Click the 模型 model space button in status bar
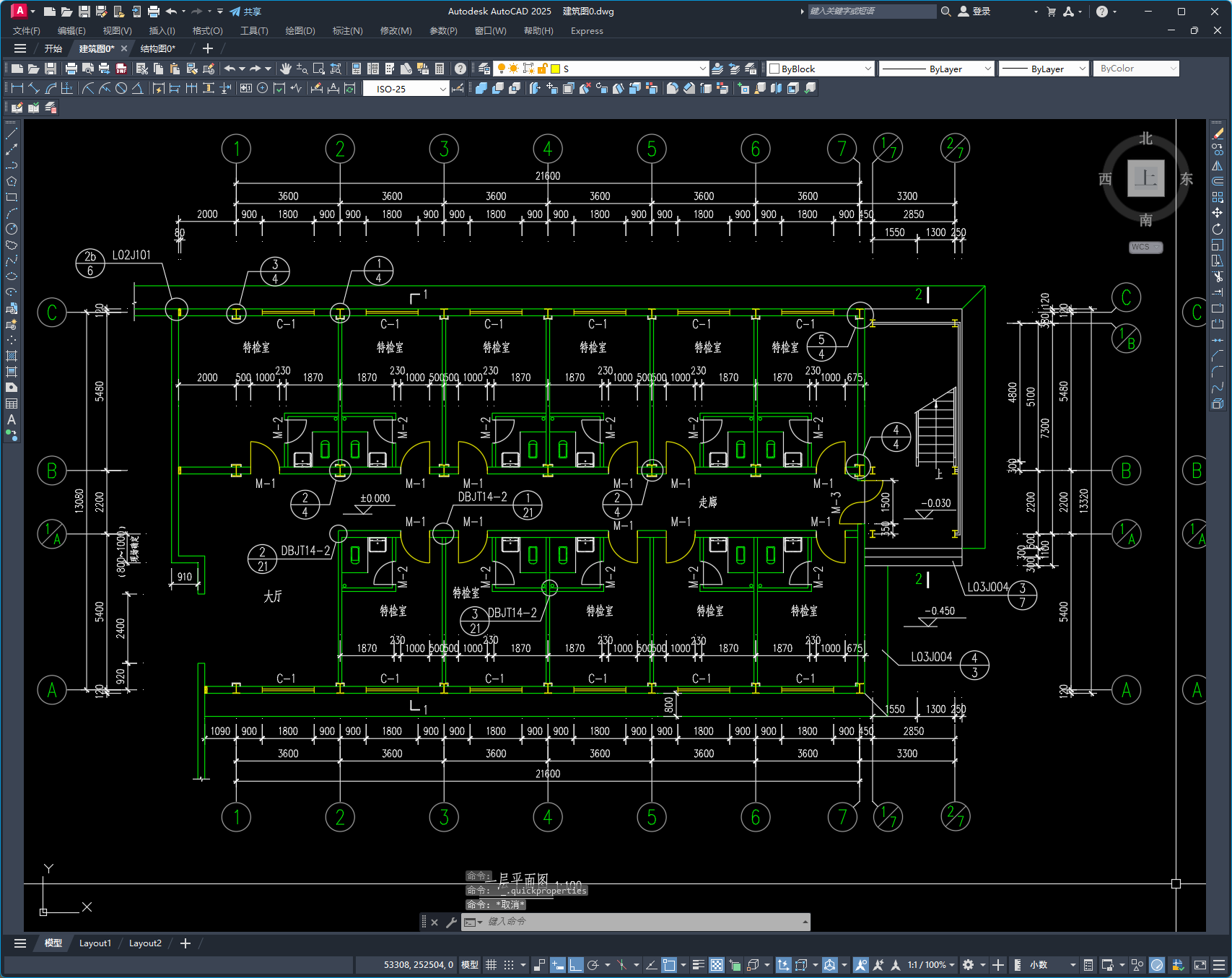This screenshot has width=1232, height=978. pos(470,965)
